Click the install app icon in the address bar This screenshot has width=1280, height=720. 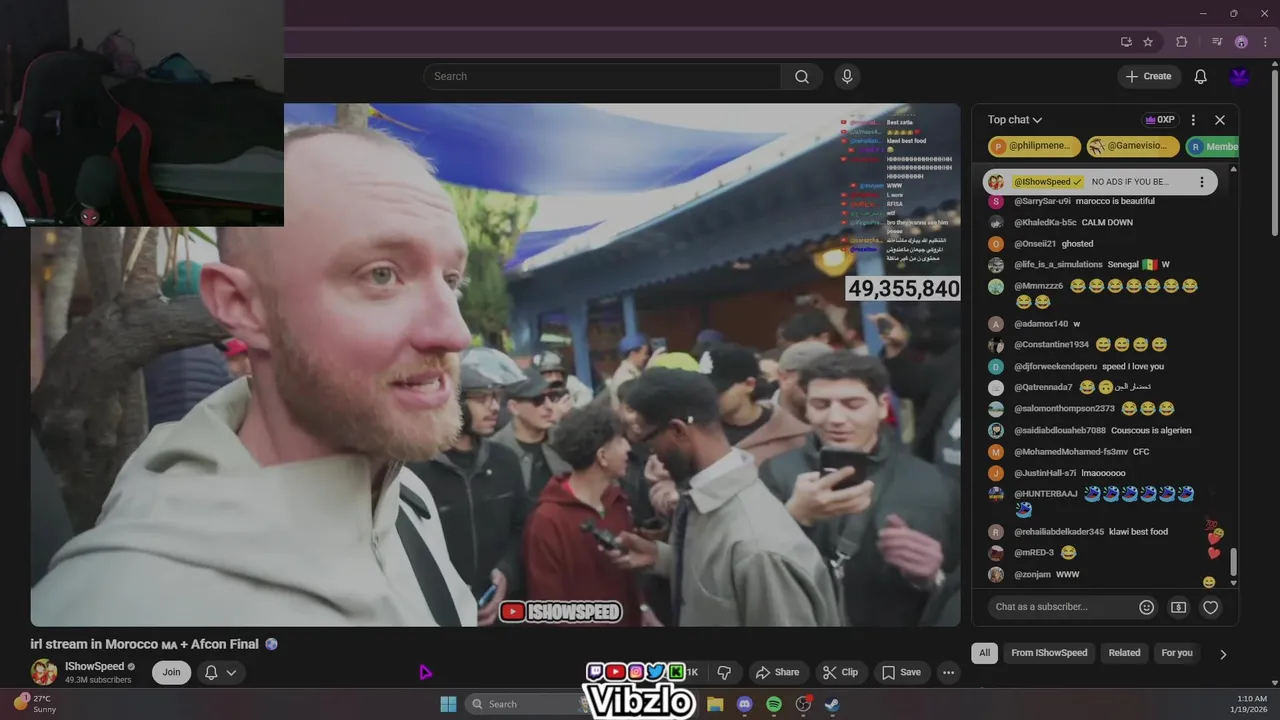tap(1126, 42)
